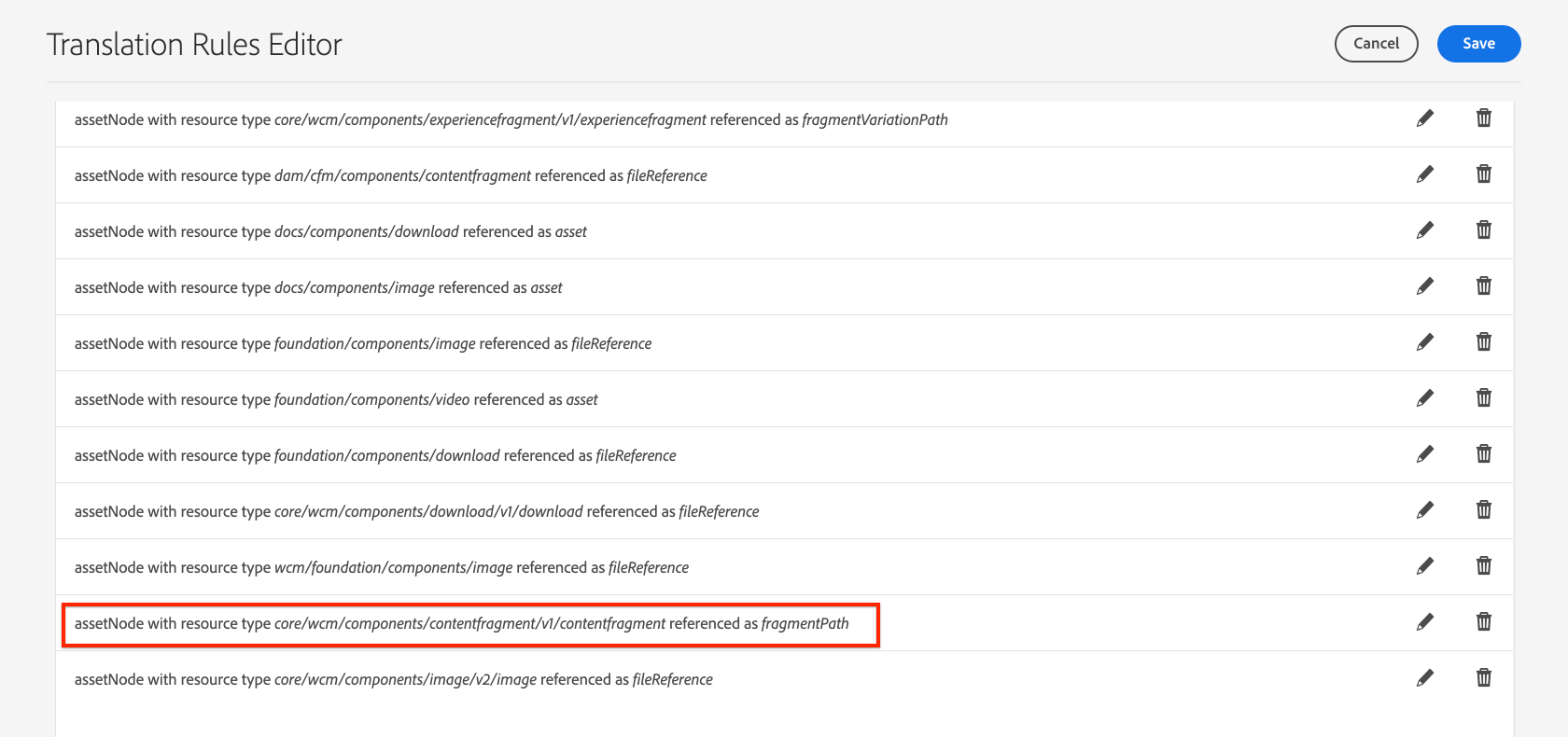Edit the foundation/components/video rule
The height and width of the screenshot is (737, 1568).
pos(1425,398)
